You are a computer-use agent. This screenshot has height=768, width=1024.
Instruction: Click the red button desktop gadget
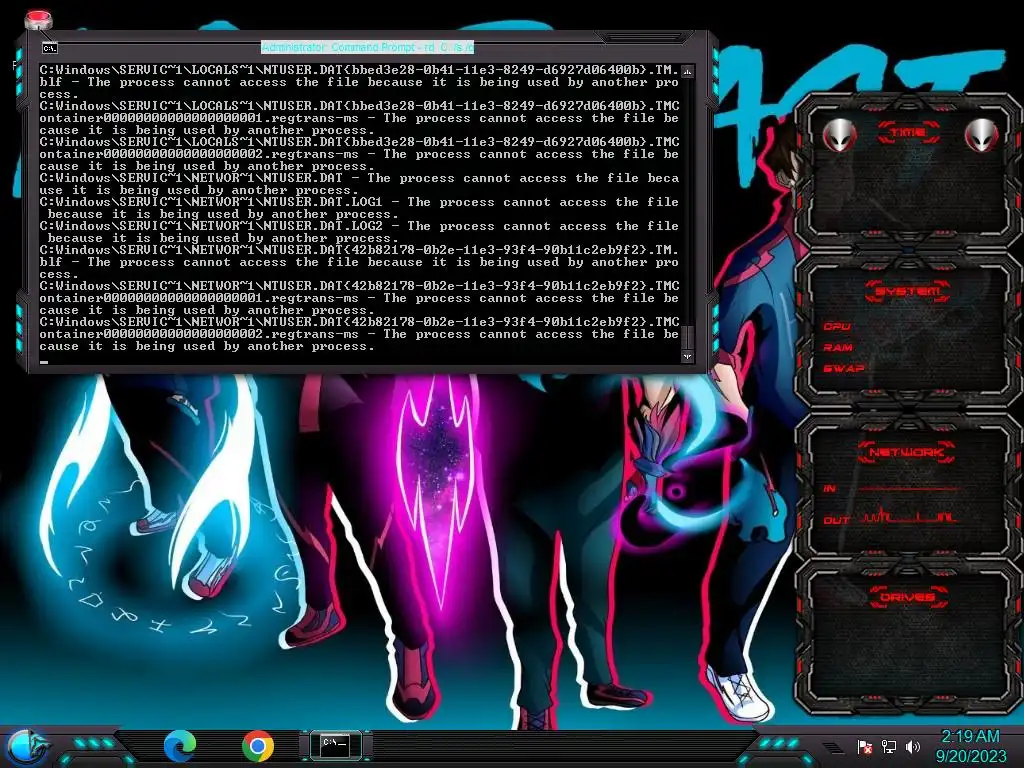click(38, 20)
